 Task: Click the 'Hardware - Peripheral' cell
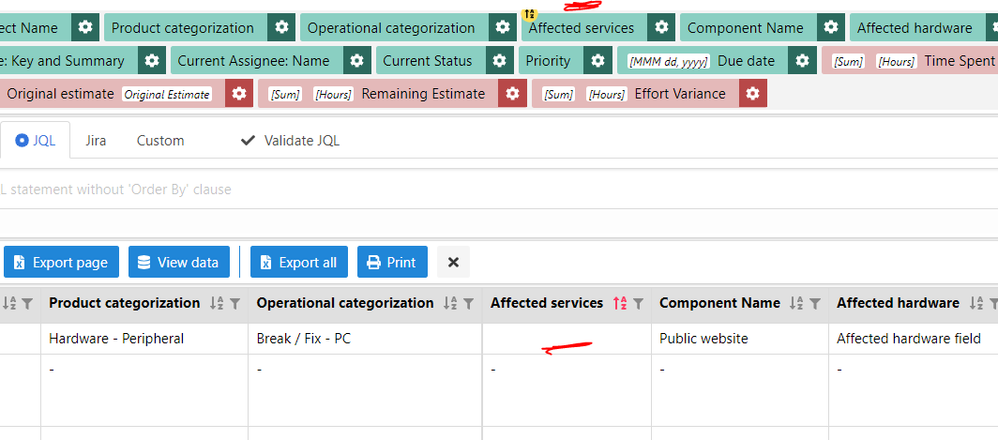coord(144,339)
